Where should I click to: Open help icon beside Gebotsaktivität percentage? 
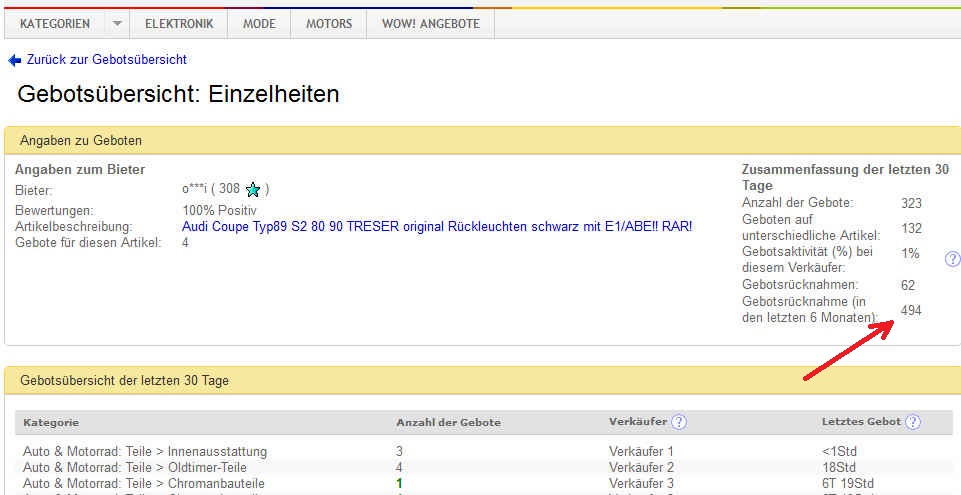click(x=952, y=259)
